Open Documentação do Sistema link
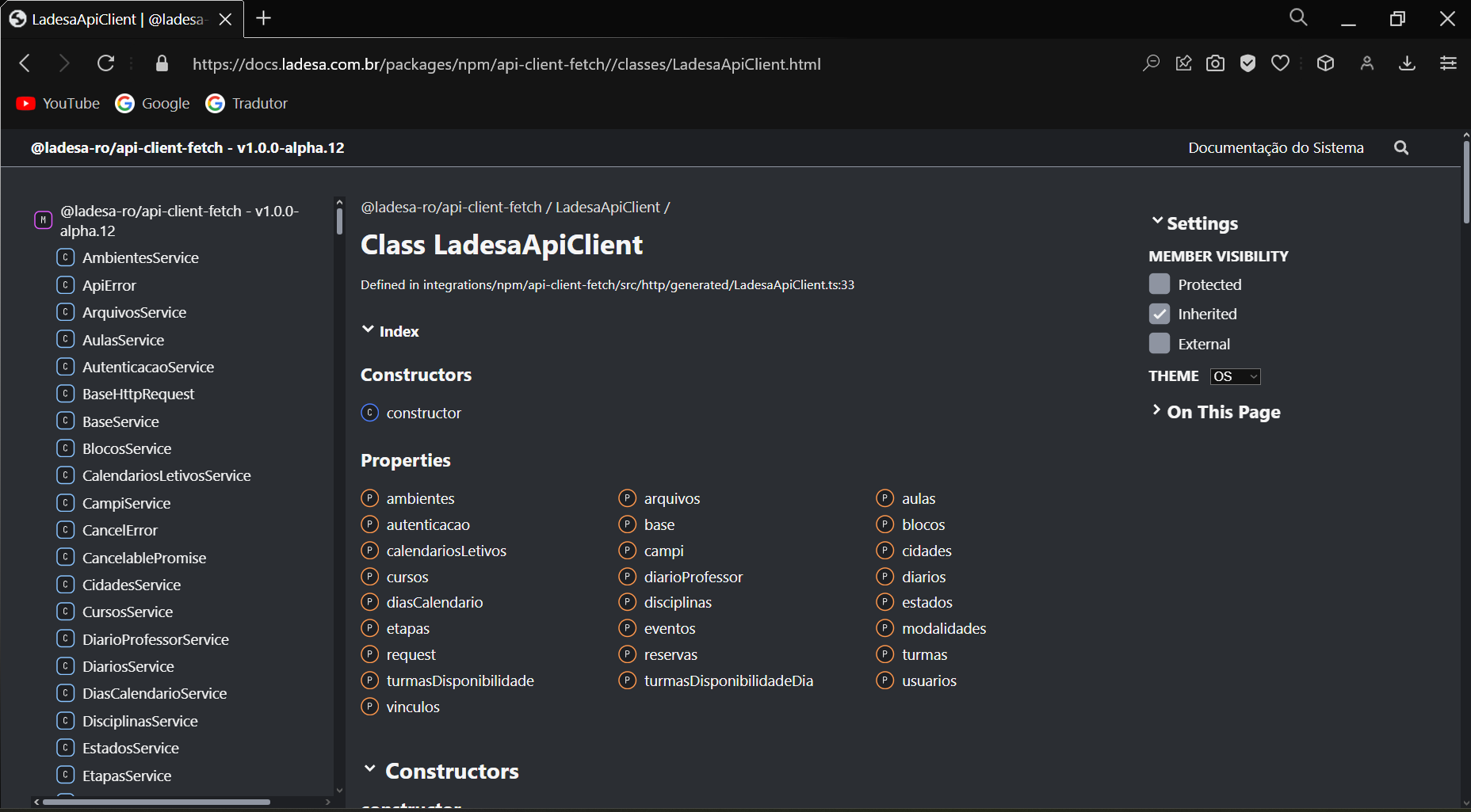 click(x=1276, y=148)
